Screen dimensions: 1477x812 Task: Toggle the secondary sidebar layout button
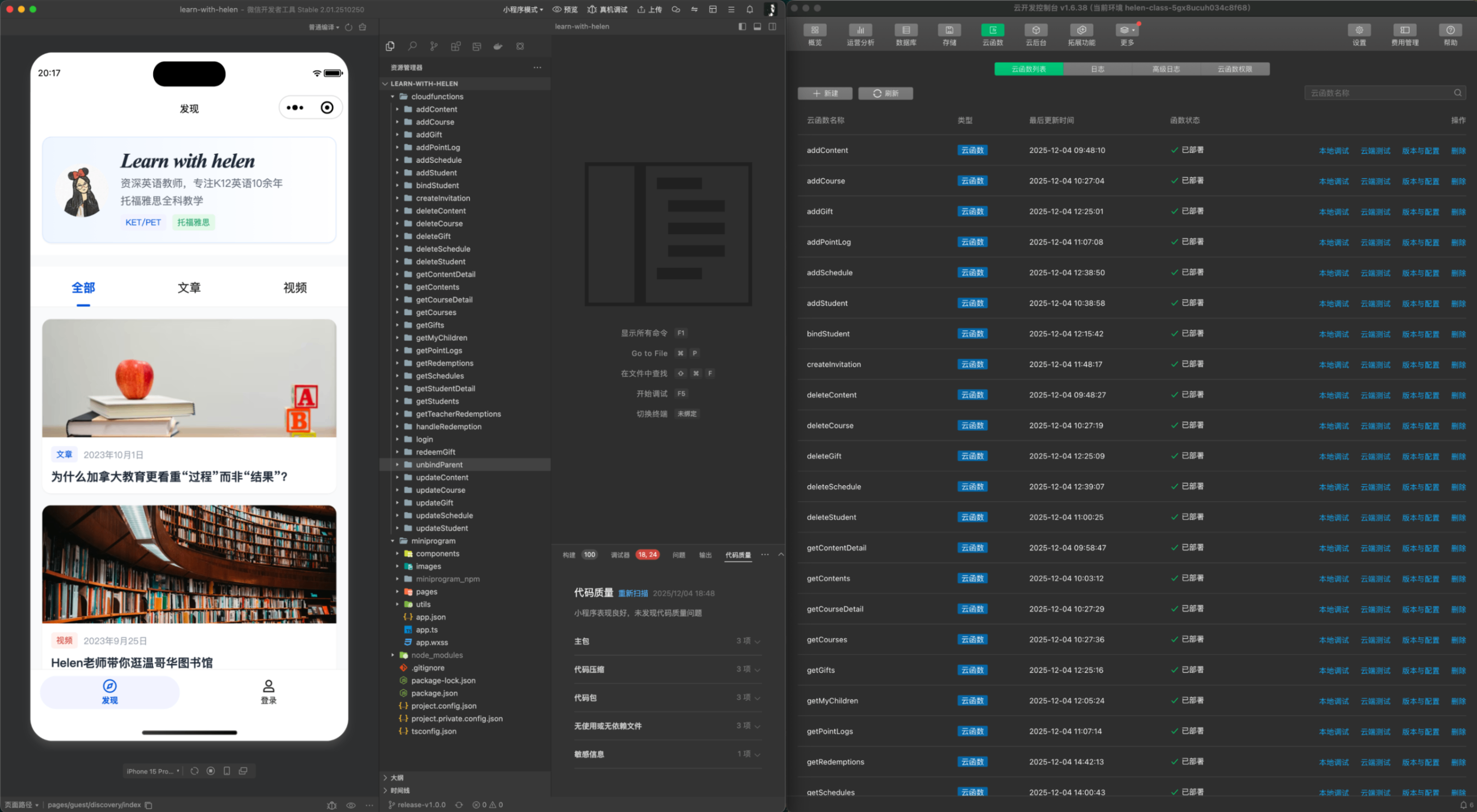773,26
